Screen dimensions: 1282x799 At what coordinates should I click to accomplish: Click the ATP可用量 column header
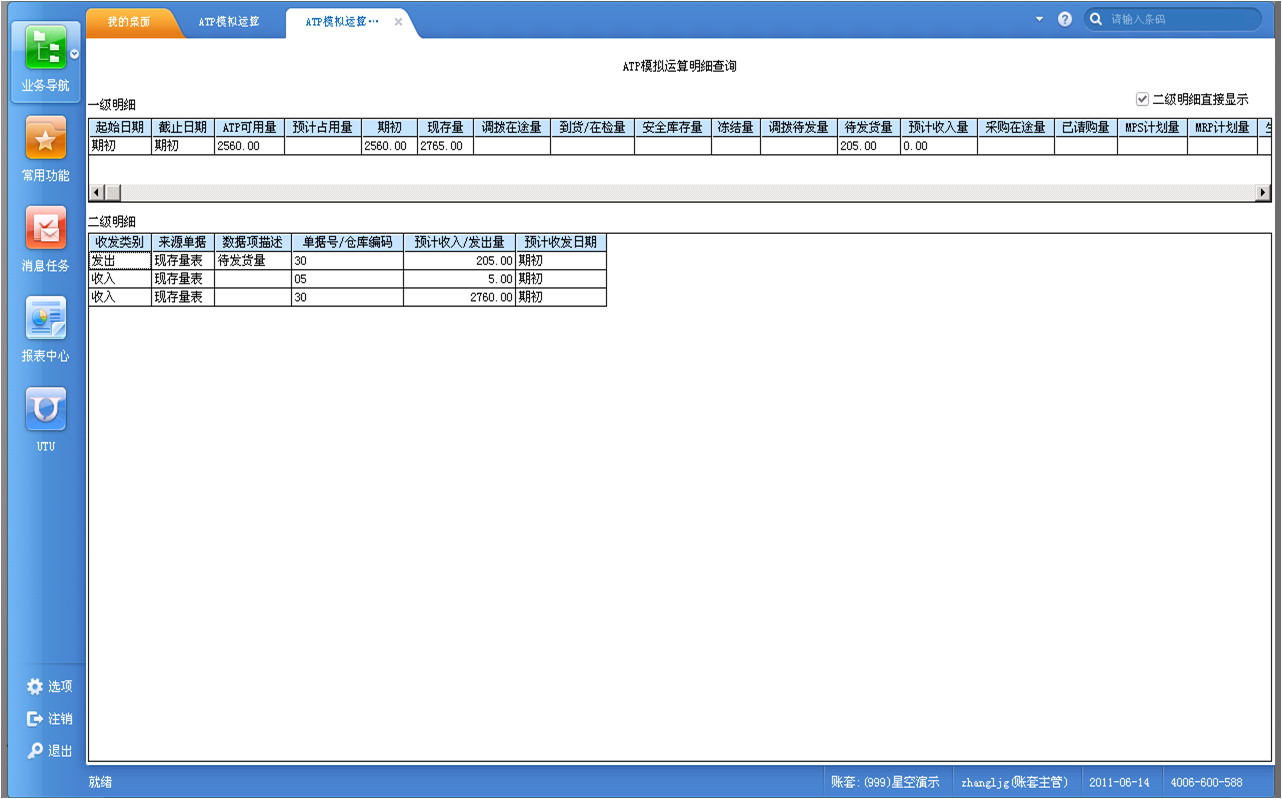[249, 128]
